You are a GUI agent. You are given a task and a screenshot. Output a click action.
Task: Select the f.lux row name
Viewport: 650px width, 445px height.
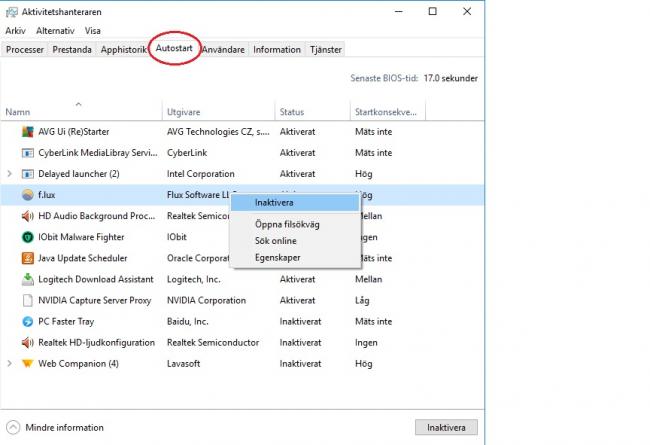[x=46, y=195]
